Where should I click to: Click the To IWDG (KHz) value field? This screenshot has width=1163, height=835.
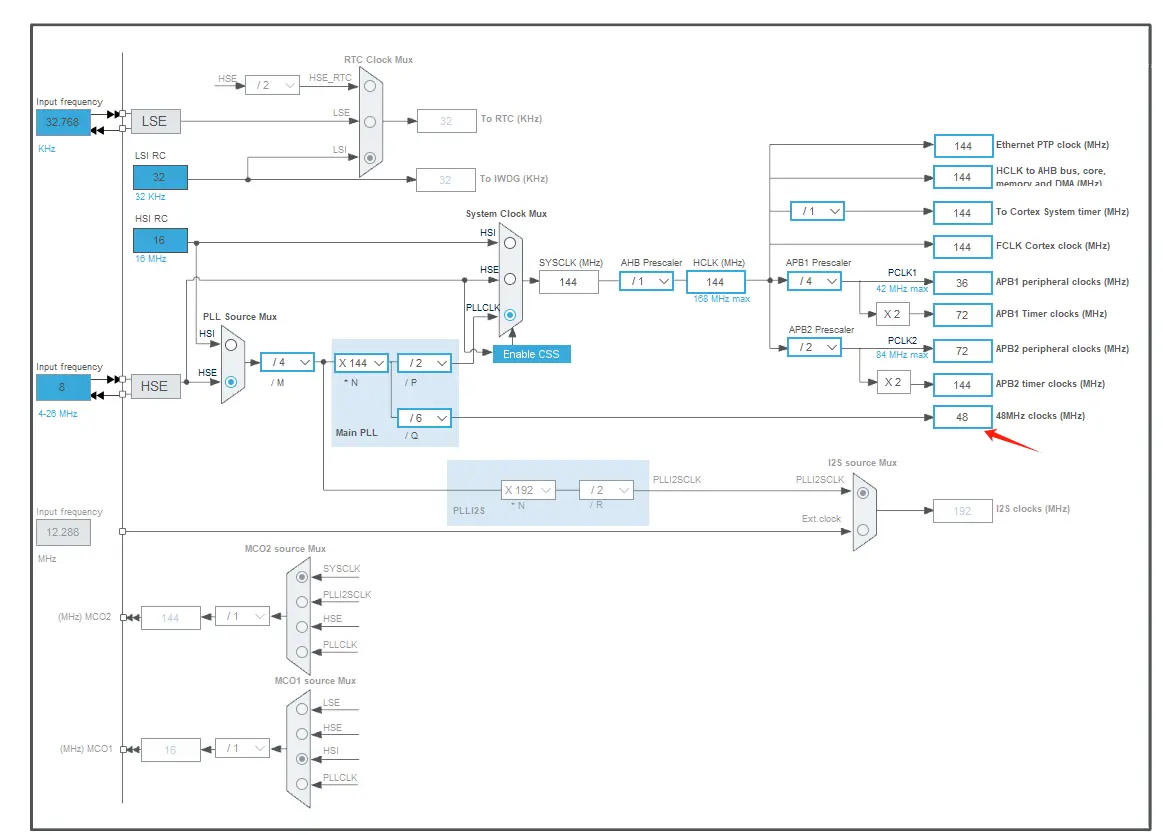[x=446, y=179]
